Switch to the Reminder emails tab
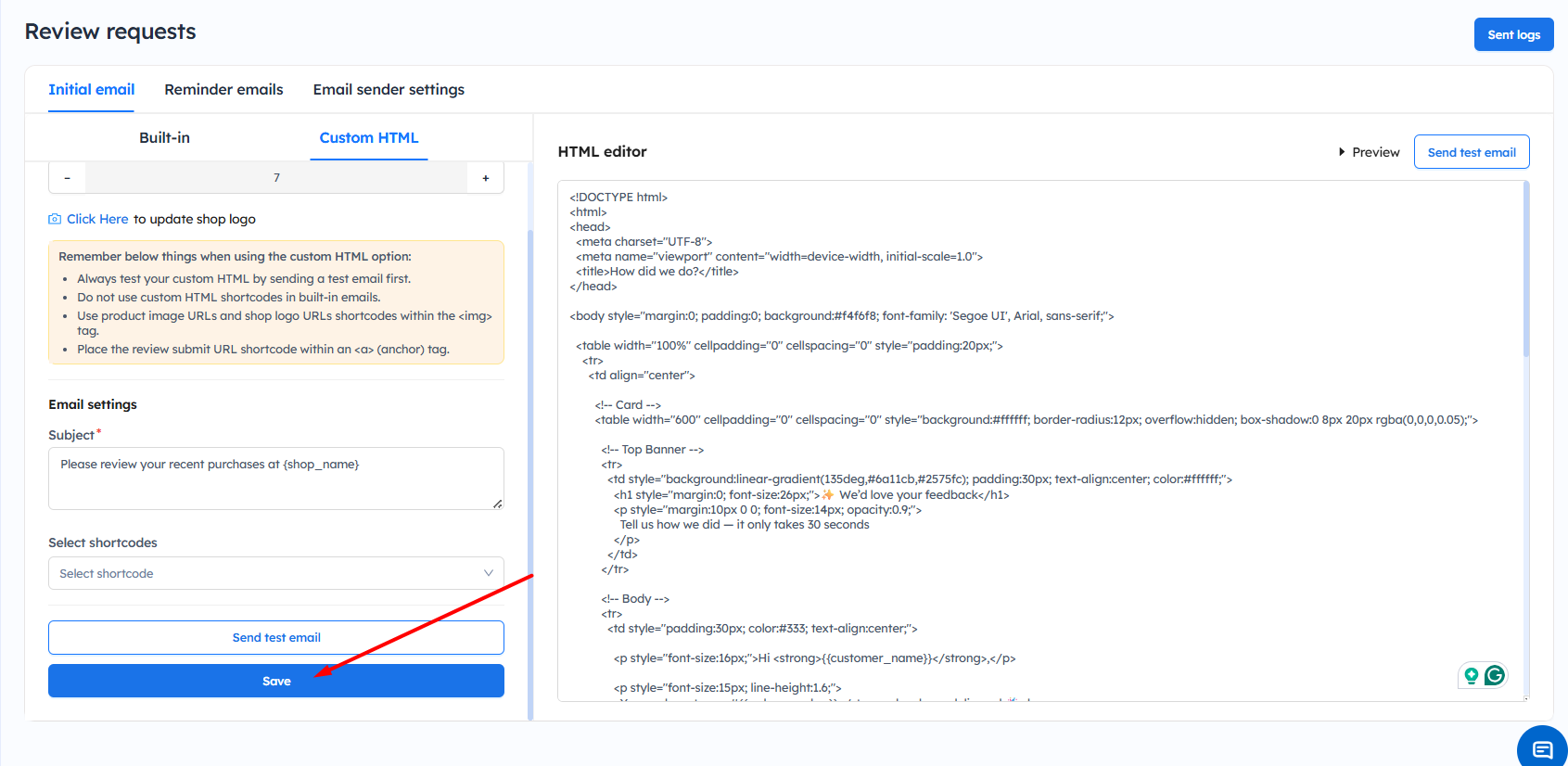The width and height of the screenshot is (1568, 766). 223,90
